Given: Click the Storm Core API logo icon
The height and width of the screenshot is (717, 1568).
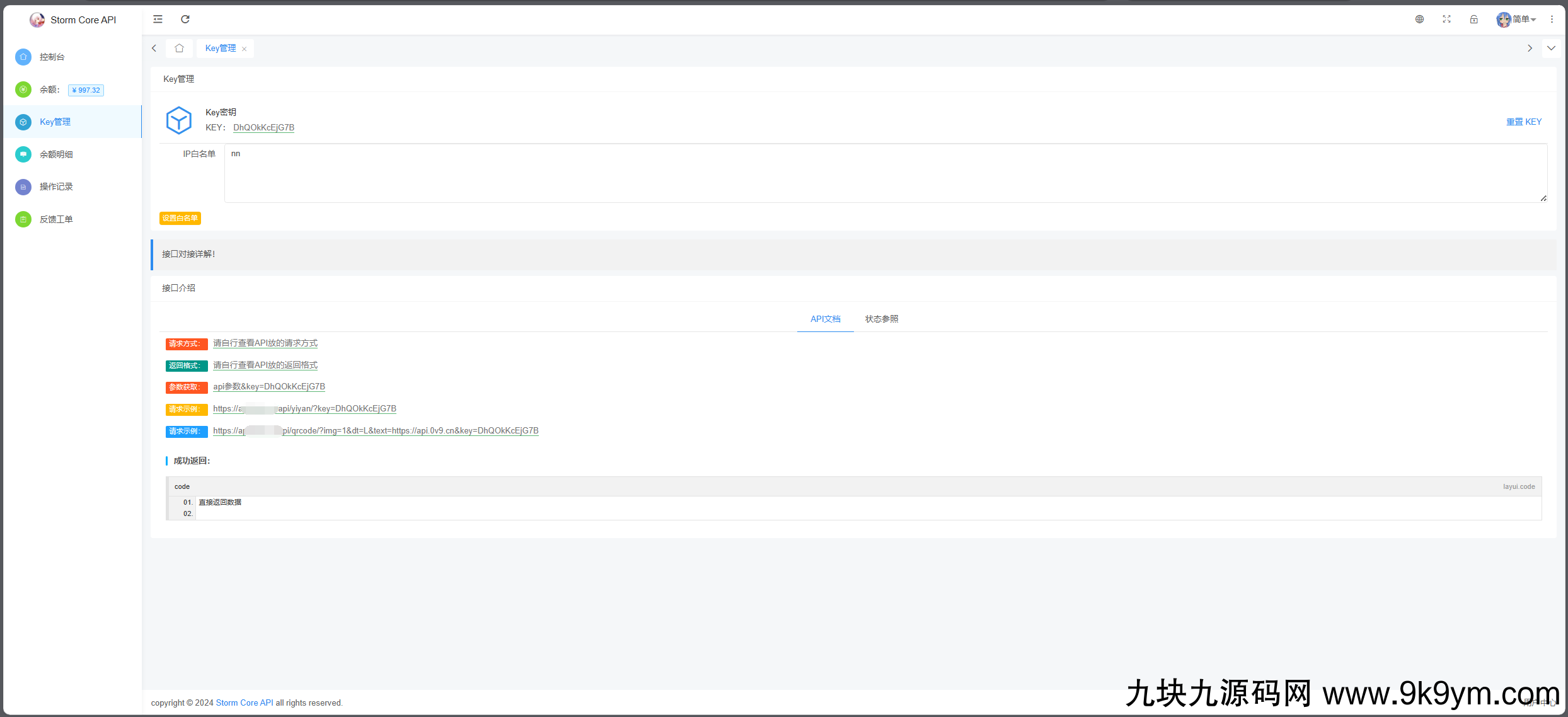Looking at the screenshot, I should (35, 19).
